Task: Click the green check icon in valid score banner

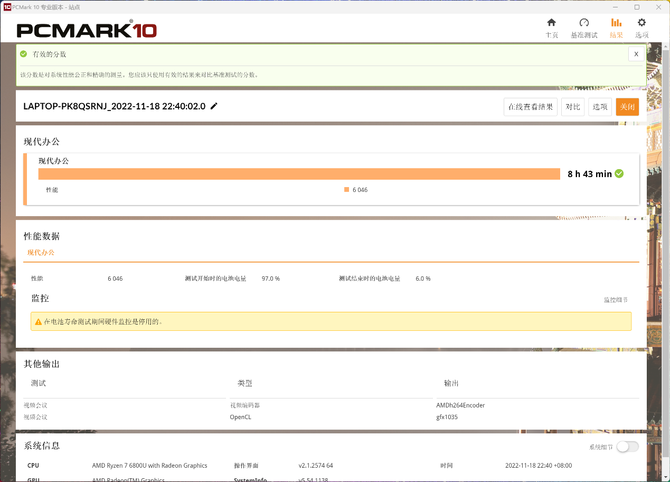Action: tap(24, 54)
